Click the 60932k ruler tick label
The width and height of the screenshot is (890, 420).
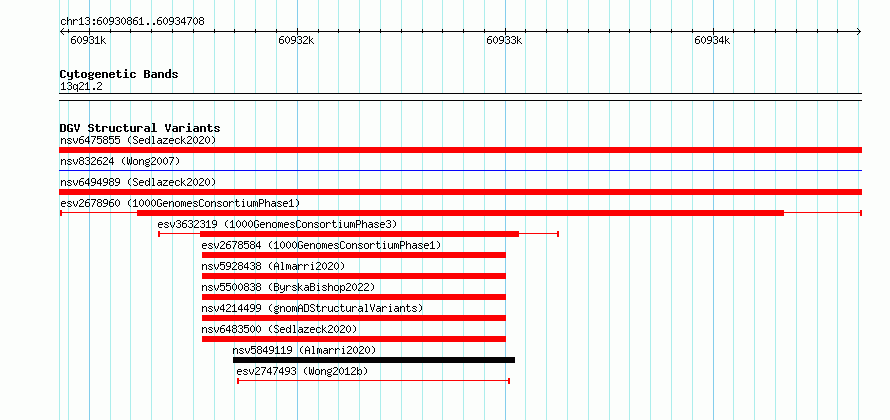(296, 40)
